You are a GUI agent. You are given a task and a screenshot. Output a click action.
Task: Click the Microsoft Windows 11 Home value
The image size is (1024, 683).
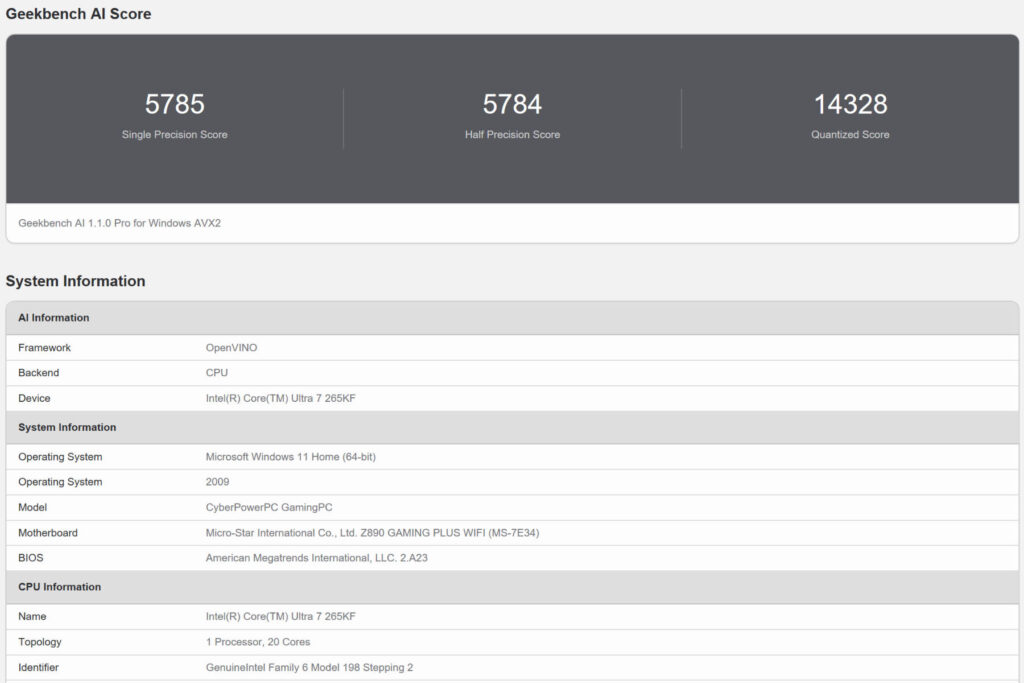click(x=290, y=457)
